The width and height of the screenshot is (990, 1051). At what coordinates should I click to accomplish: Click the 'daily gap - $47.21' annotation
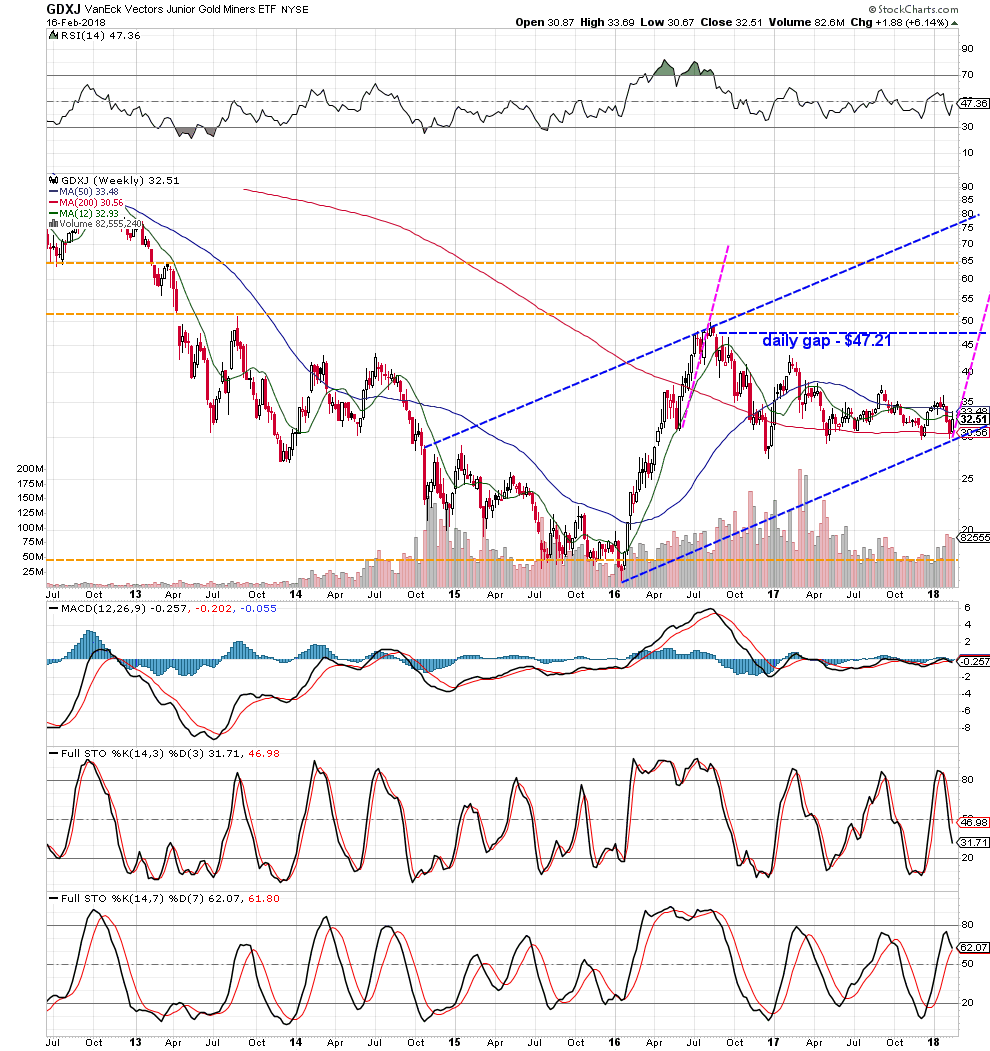pos(827,341)
